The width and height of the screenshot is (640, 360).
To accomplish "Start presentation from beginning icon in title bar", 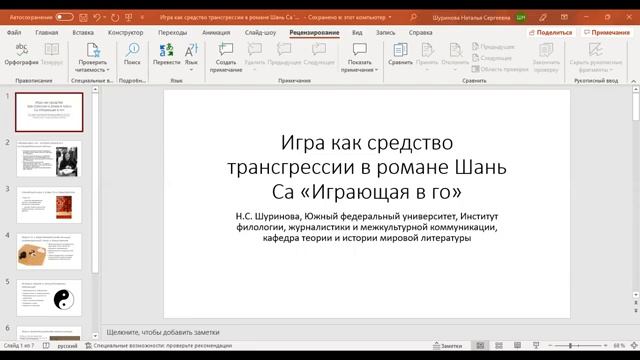I will pyautogui.click(x=129, y=18).
